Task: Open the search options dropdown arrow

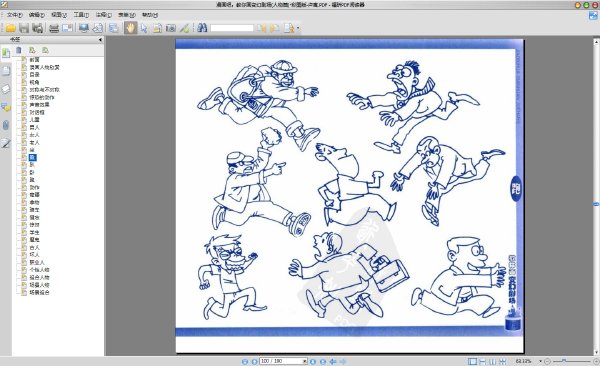Action: 298,28
